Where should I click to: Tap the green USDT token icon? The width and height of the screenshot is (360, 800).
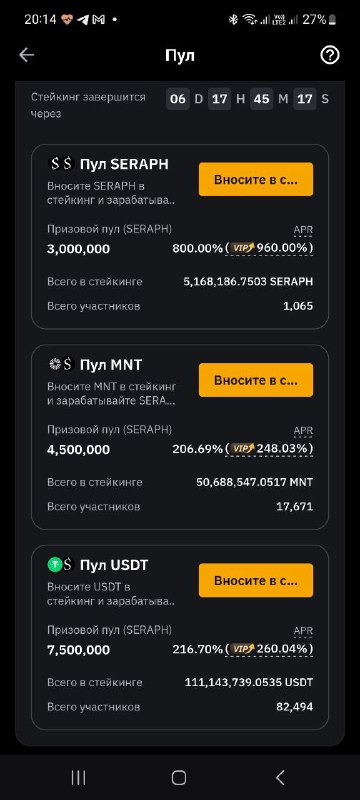pyautogui.click(x=55, y=565)
